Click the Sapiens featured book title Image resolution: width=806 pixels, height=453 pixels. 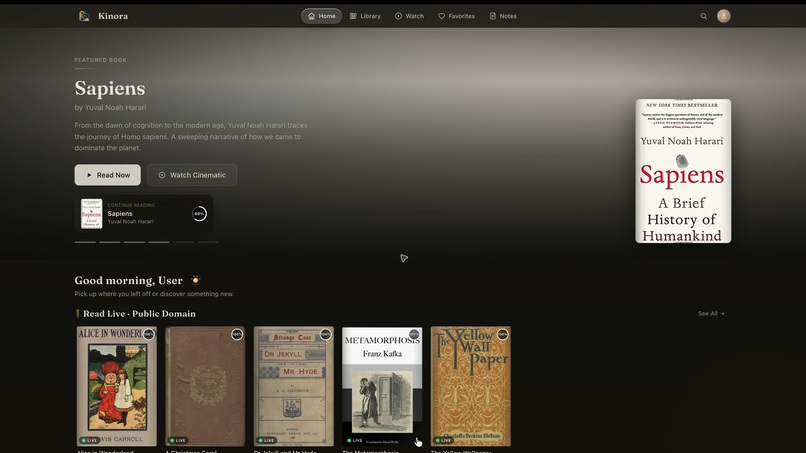(x=110, y=88)
